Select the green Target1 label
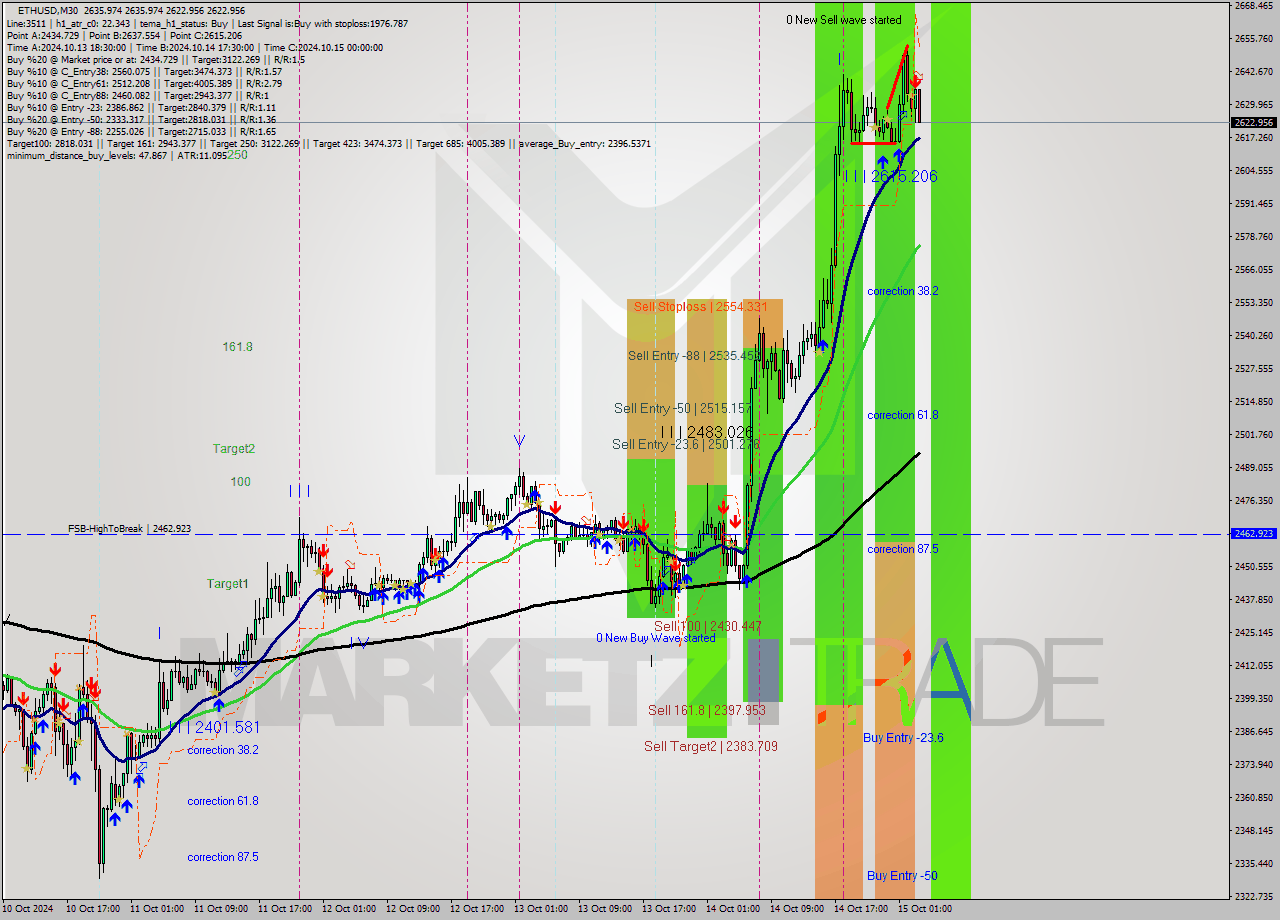 (228, 583)
